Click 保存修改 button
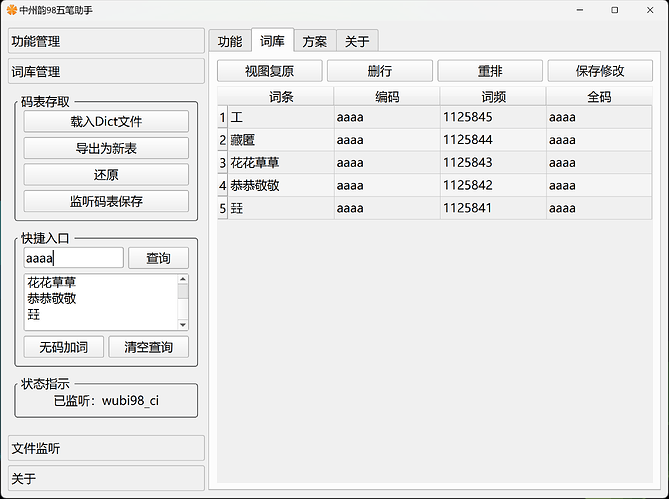 point(600,71)
